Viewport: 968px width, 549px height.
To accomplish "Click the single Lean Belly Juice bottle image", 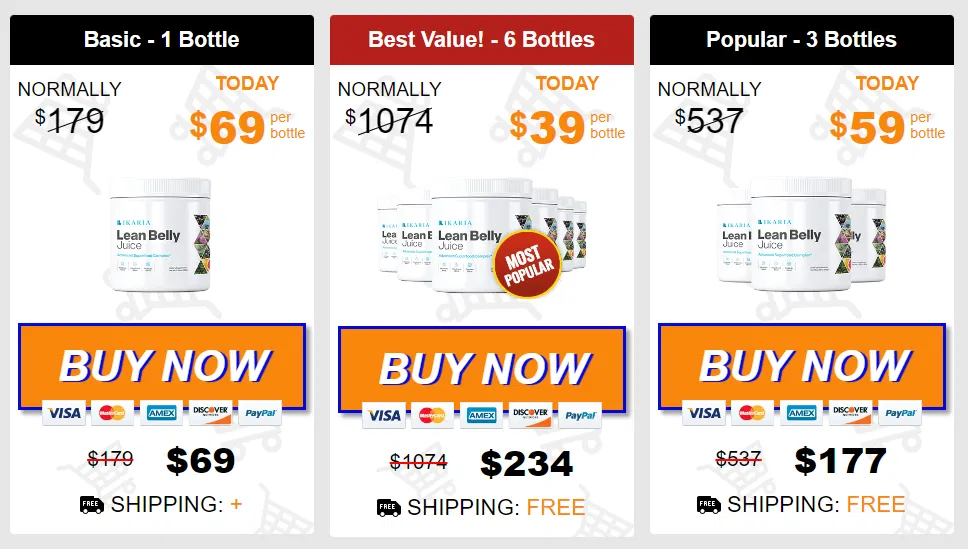I will 161,235.
